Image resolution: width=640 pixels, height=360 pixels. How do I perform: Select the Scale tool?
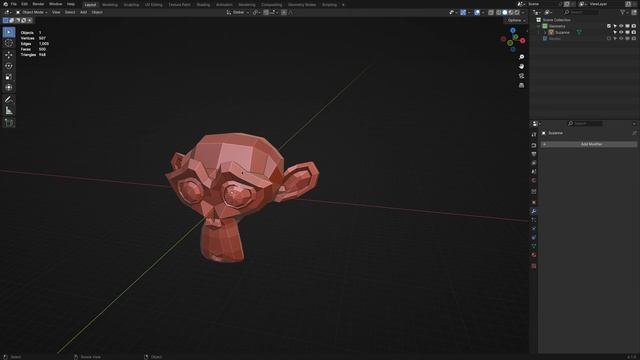click(9, 77)
